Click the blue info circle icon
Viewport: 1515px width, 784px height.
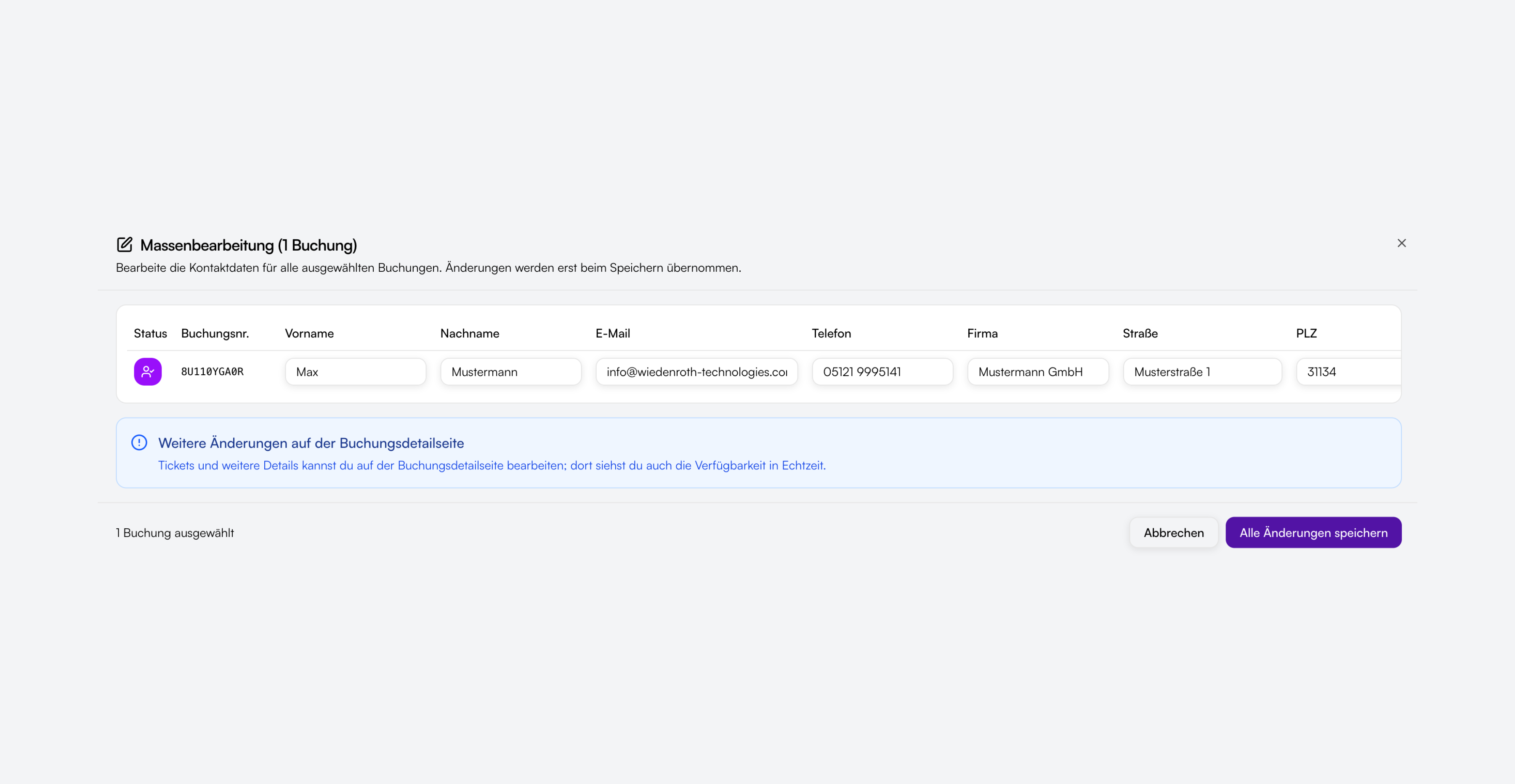[139, 442]
